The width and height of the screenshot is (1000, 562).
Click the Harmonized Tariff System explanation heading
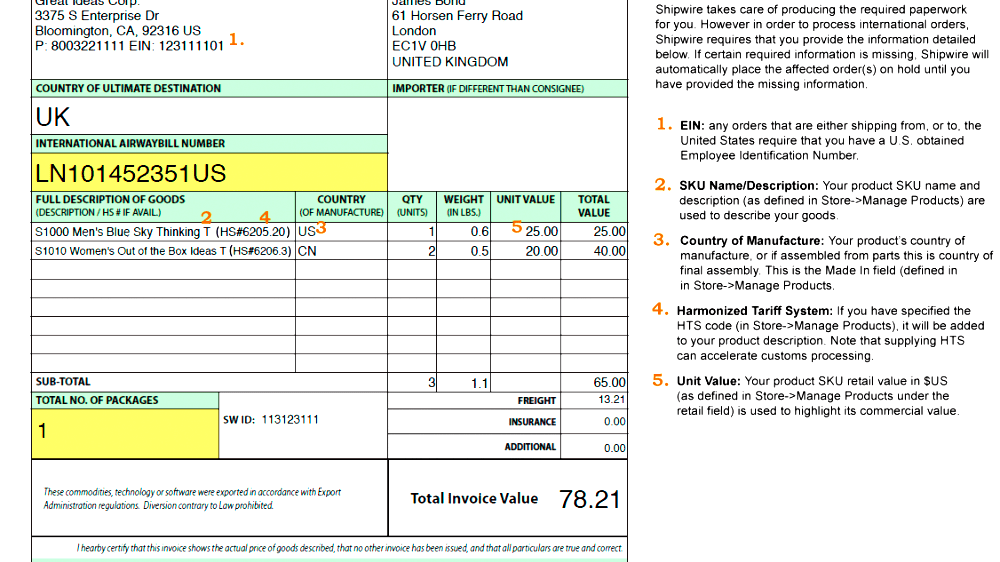click(754, 311)
